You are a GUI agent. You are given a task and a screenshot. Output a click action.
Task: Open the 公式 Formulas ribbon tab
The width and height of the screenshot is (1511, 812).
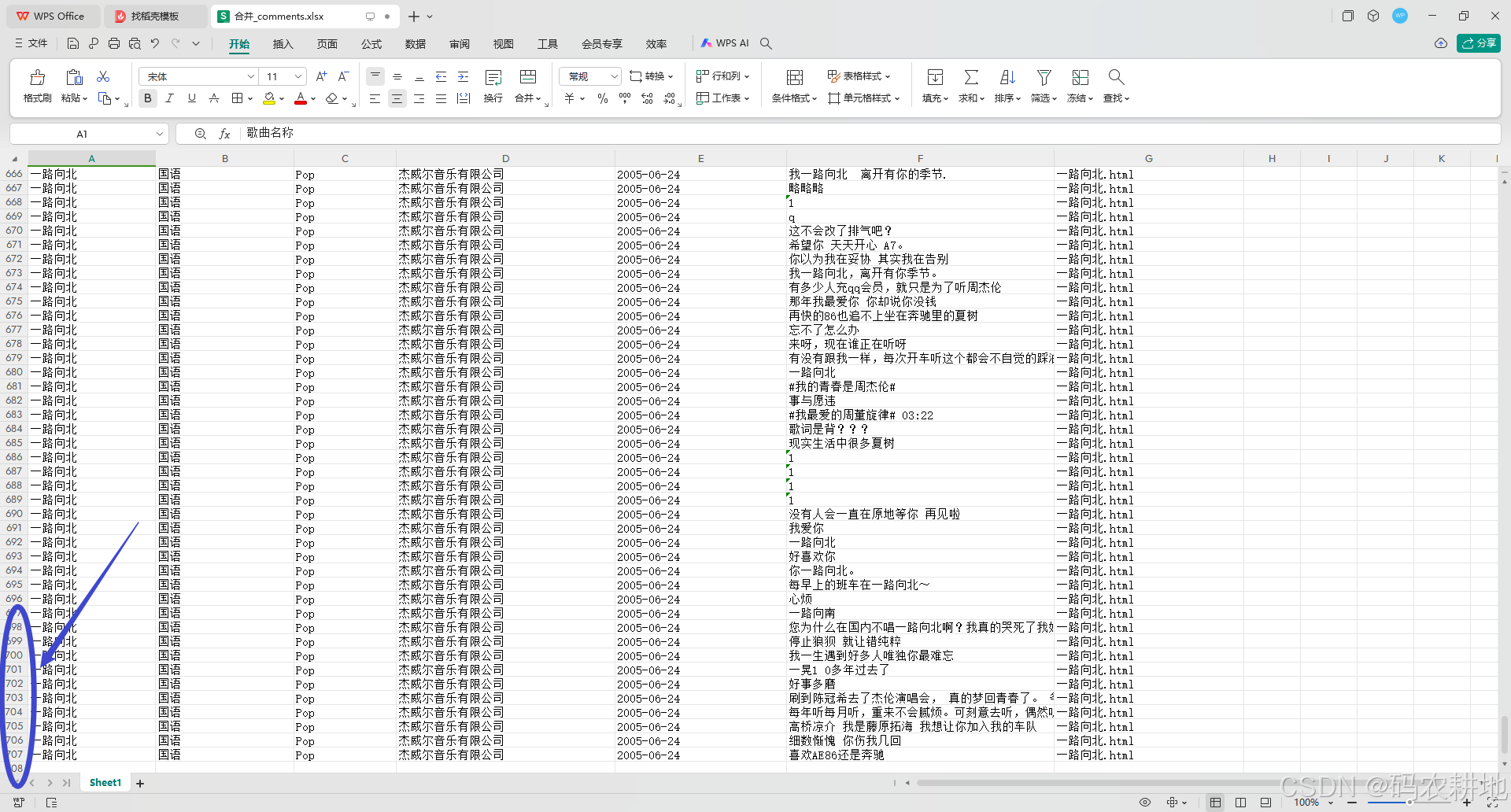click(371, 44)
